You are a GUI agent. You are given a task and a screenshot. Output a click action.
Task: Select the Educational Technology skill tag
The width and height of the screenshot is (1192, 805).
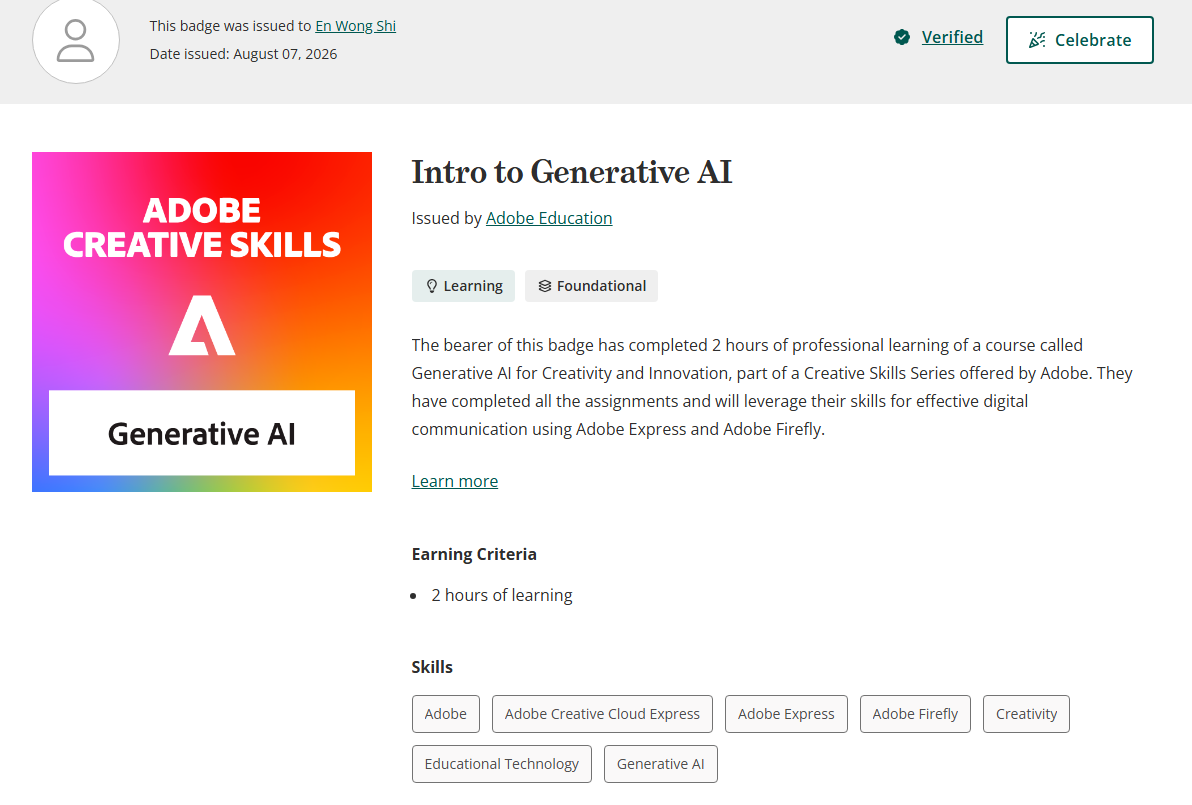502,764
